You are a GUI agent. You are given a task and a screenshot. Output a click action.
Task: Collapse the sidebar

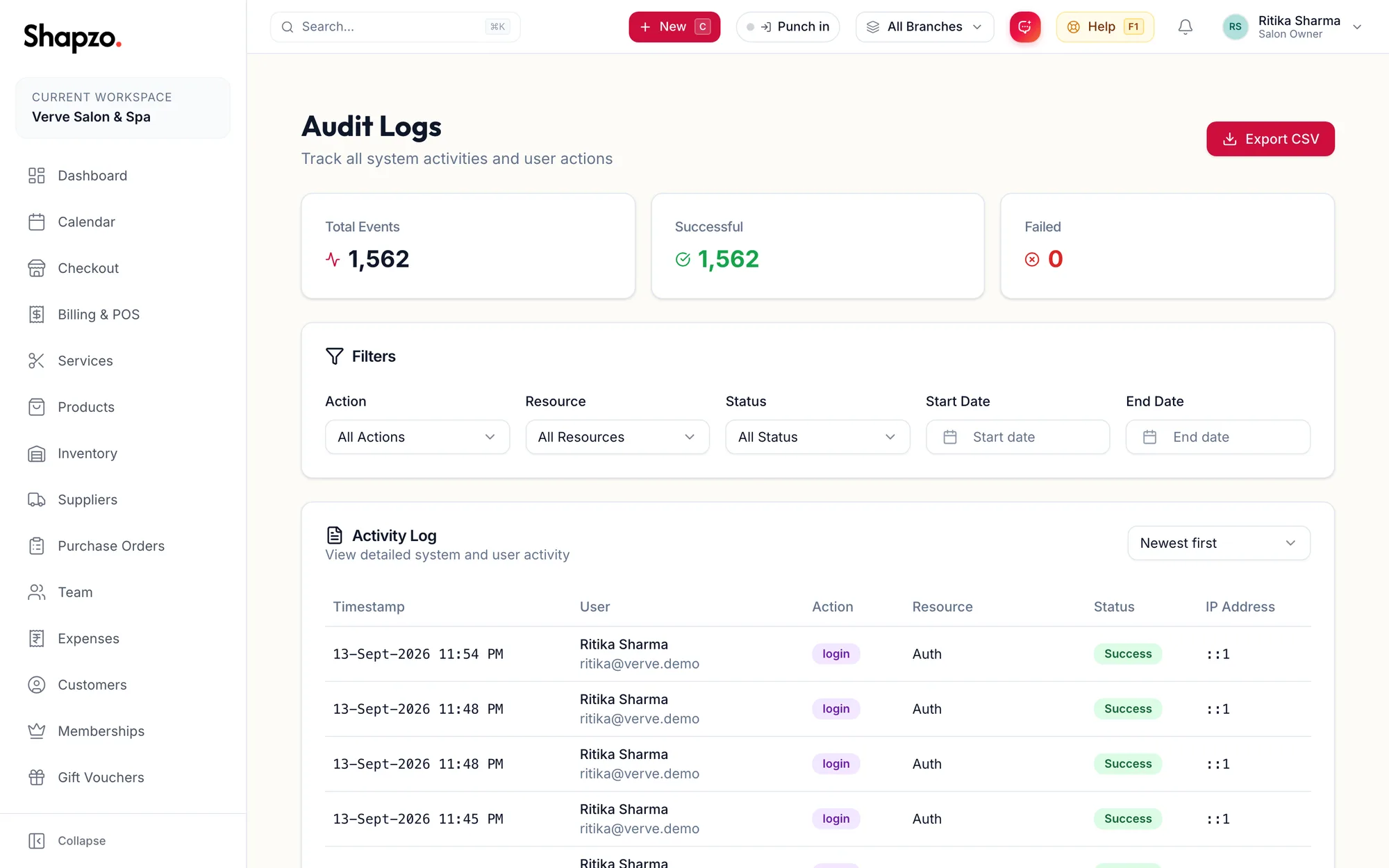67,841
